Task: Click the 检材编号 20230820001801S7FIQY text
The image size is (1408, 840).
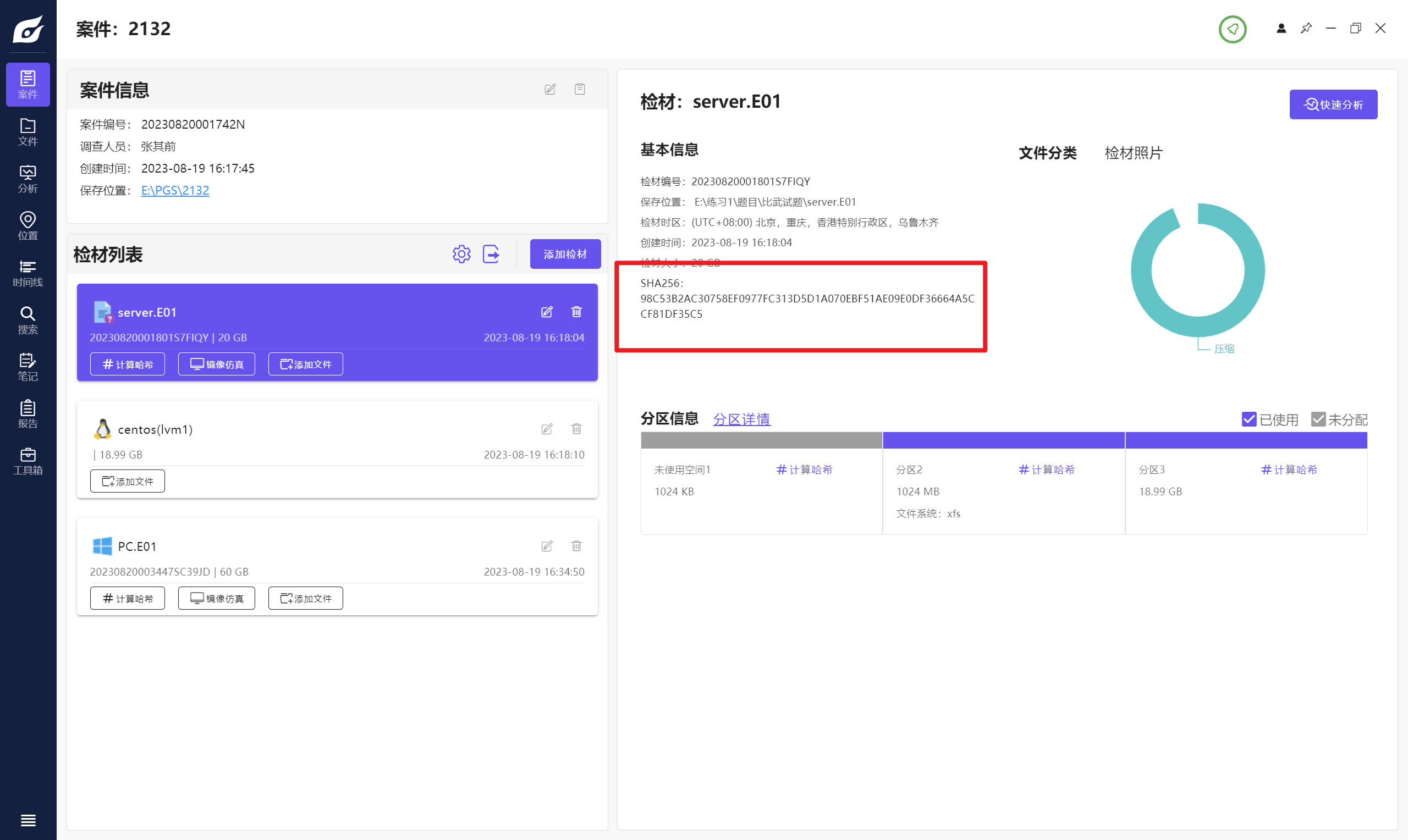Action: point(725,182)
